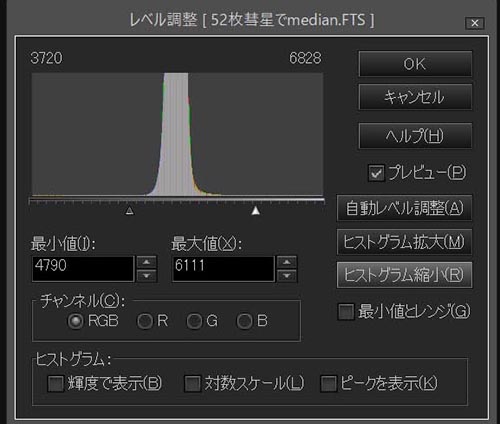Image resolution: width=500 pixels, height=424 pixels.
Task: Click the 最小値 input field showing 4790
Action: click(83, 269)
